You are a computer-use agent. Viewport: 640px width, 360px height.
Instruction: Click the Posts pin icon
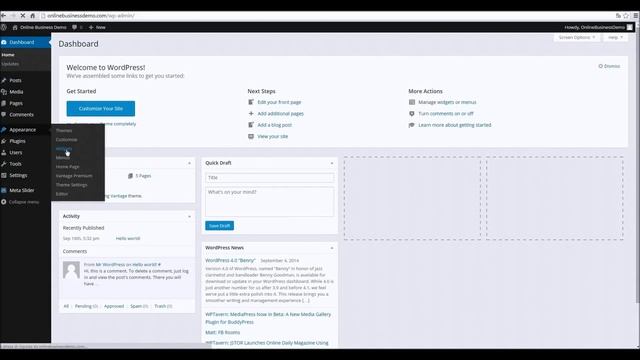click(x=4, y=80)
